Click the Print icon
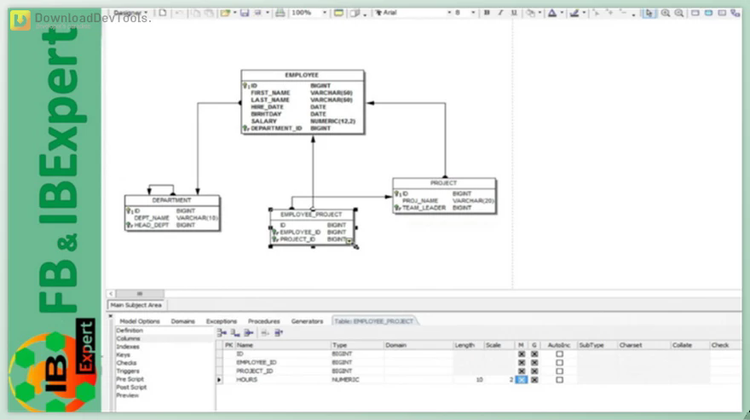This screenshot has height=420, width=750. click(280, 13)
